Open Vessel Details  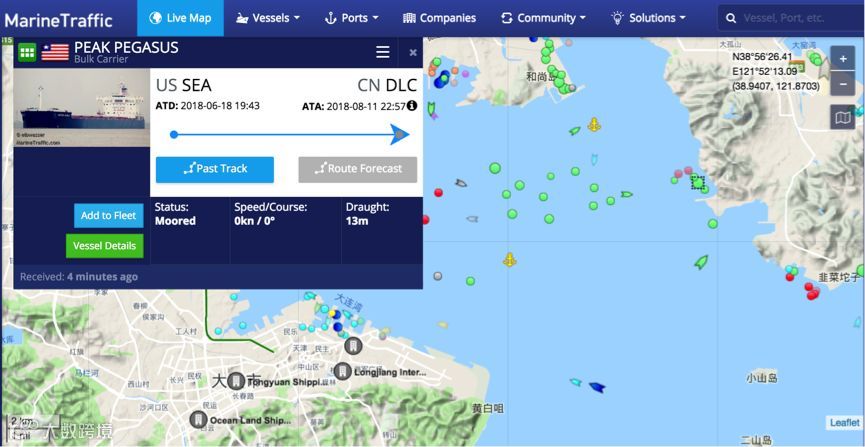104,246
